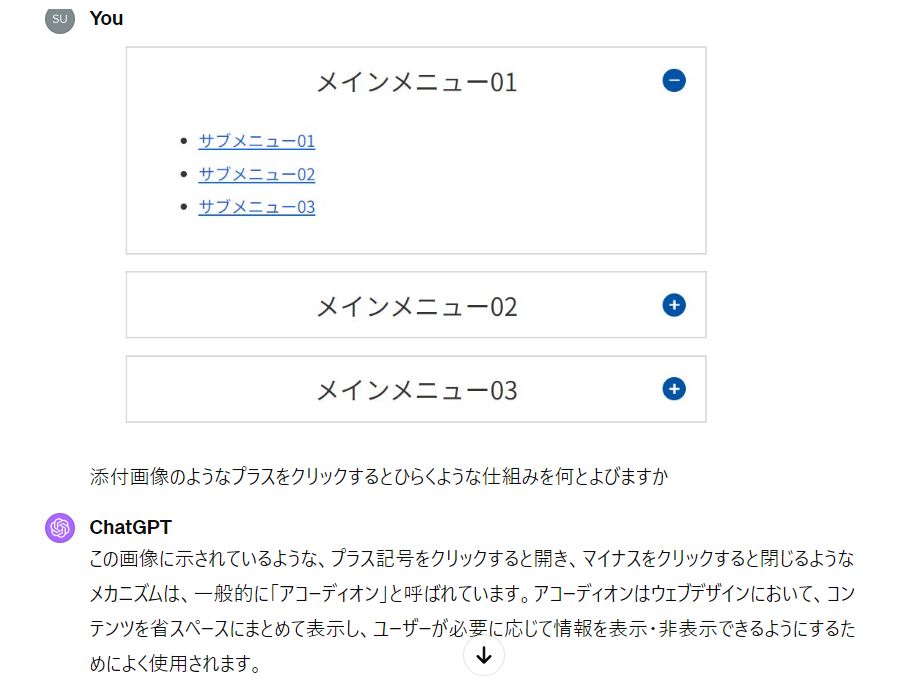Choose the メインメニュー03 heading text
Viewport: 903px width, 698px height.
(x=416, y=390)
